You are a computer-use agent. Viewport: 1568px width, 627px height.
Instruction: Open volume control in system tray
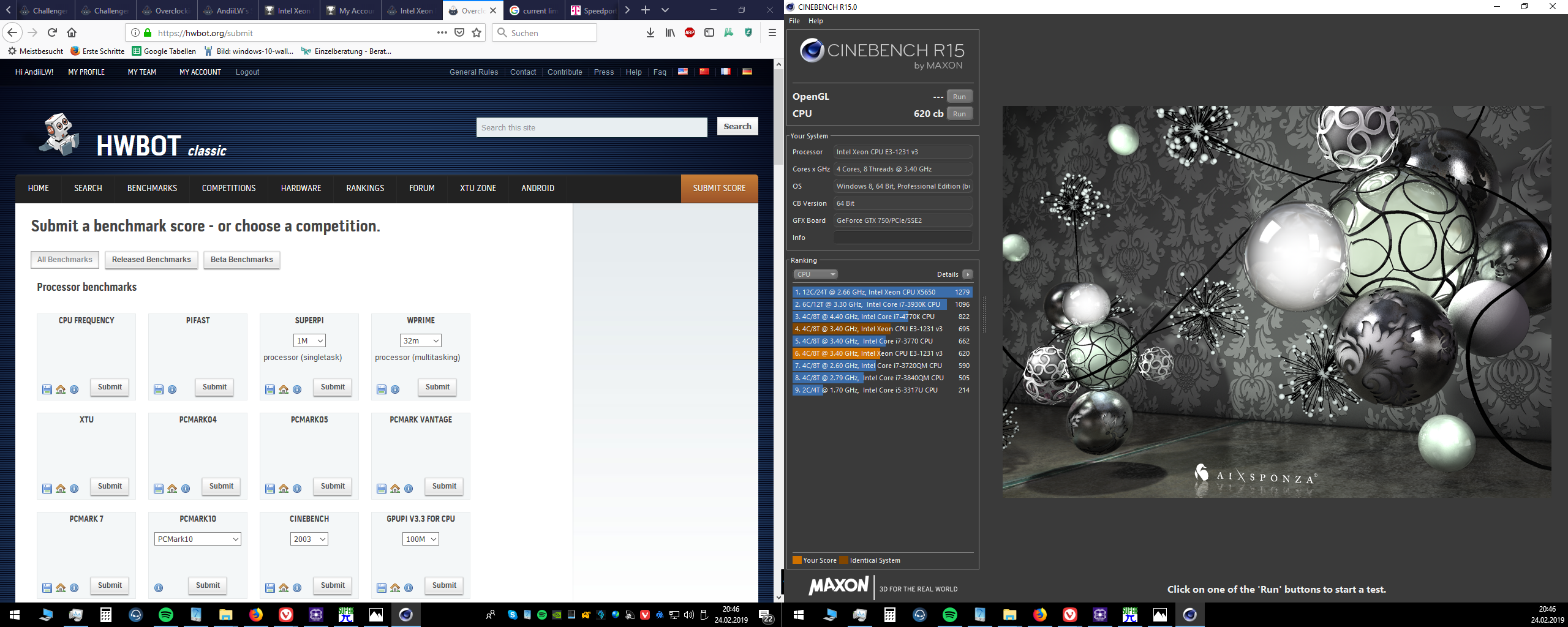tap(689, 615)
